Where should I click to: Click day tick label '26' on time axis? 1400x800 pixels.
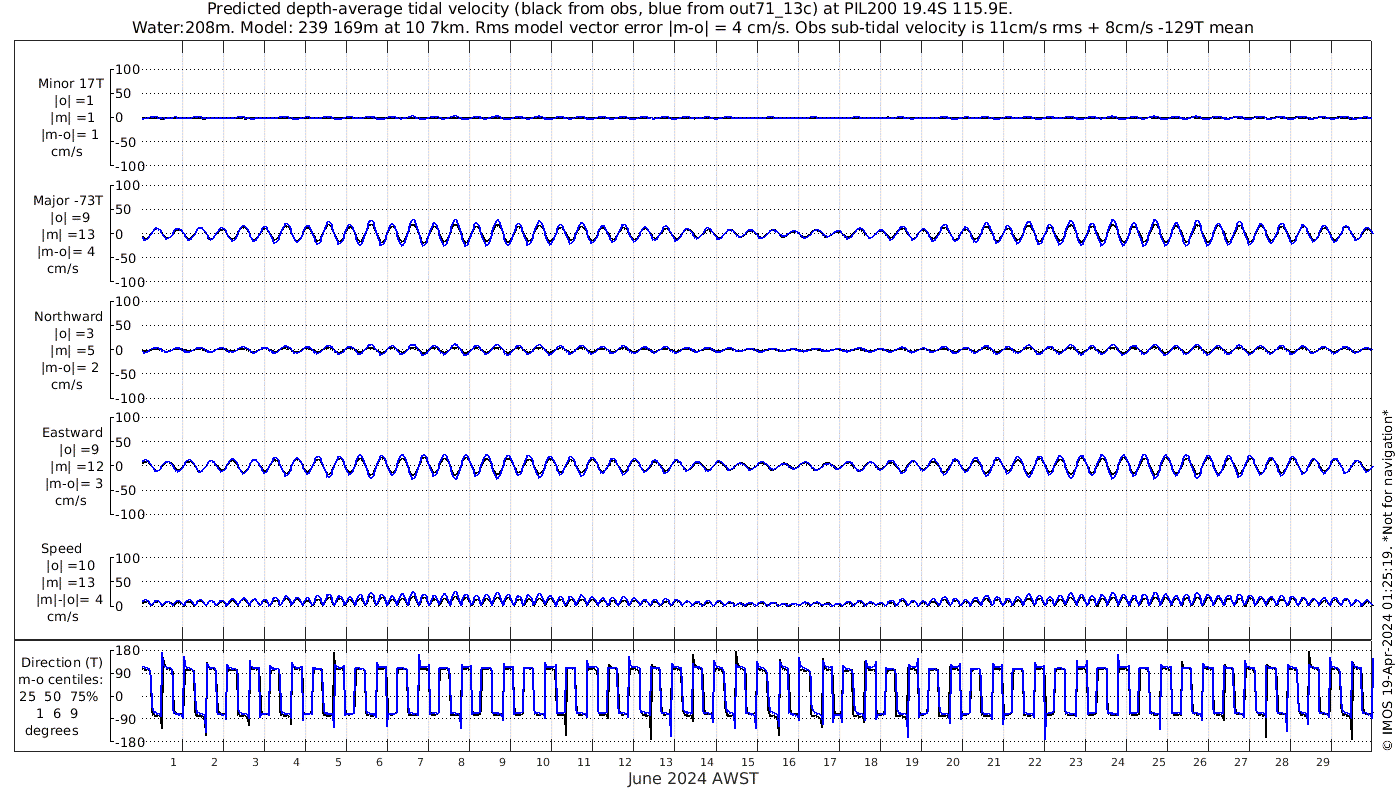click(1199, 762)
